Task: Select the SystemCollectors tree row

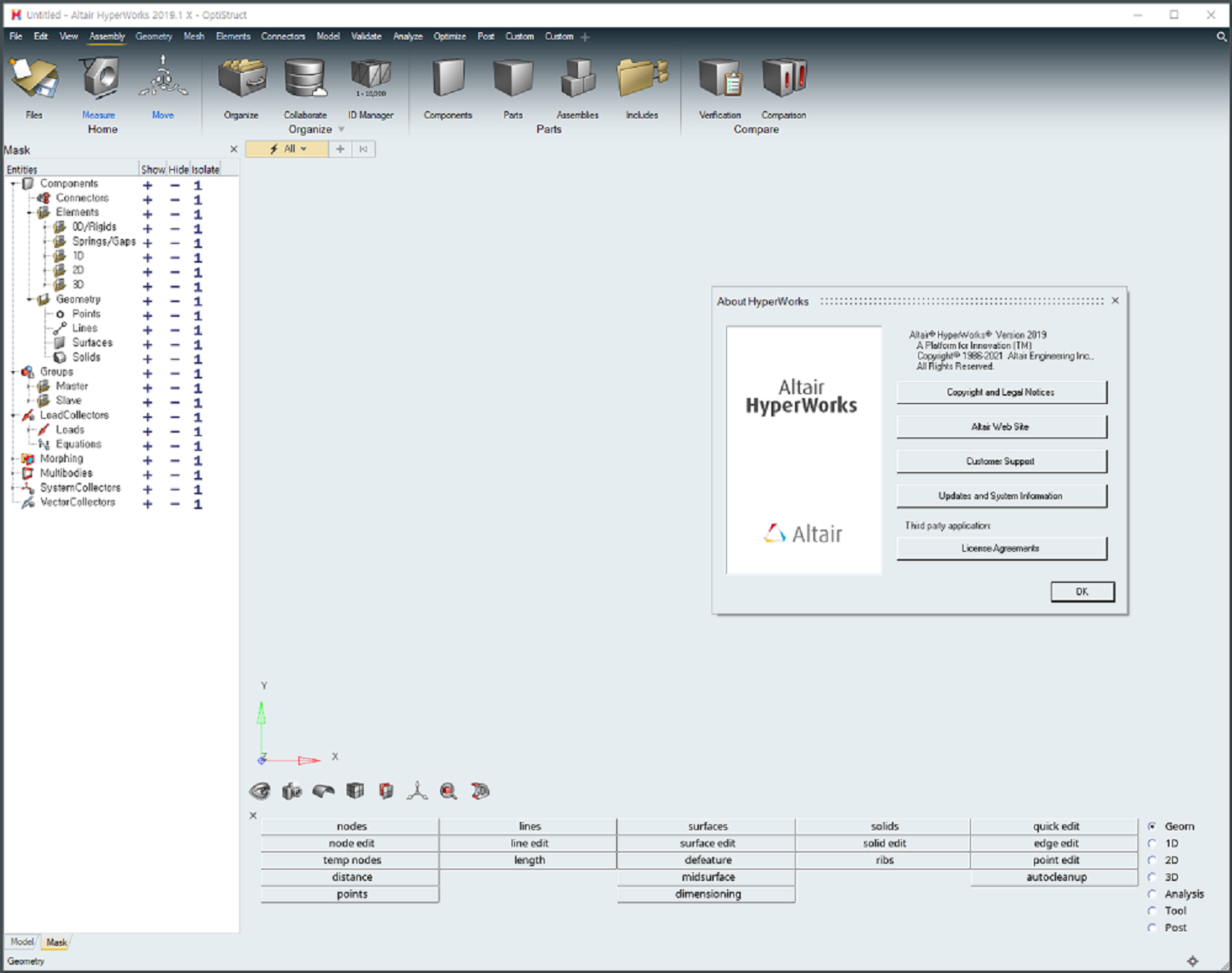Action: point(80,488)
